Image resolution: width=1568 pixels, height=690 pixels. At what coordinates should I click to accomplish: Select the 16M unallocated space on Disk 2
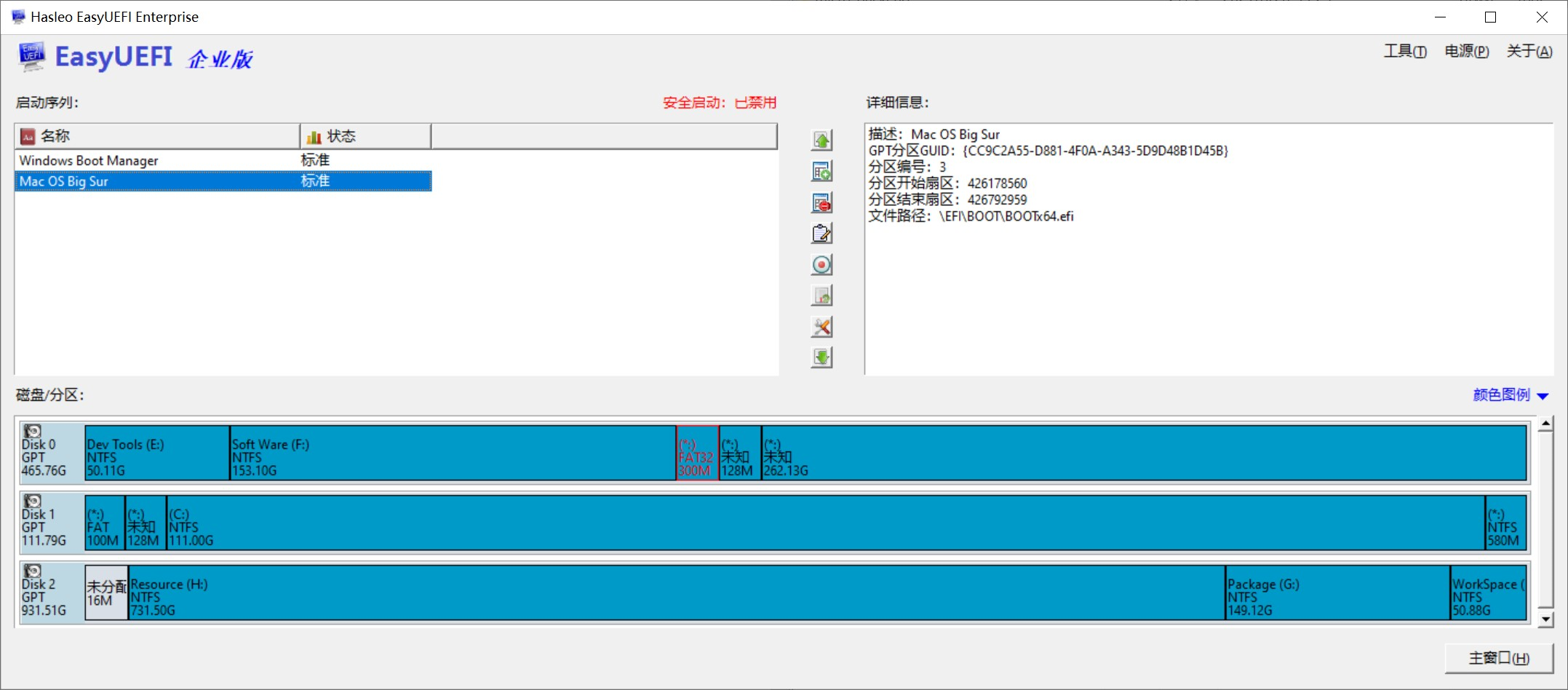click(x=106, y=592)
